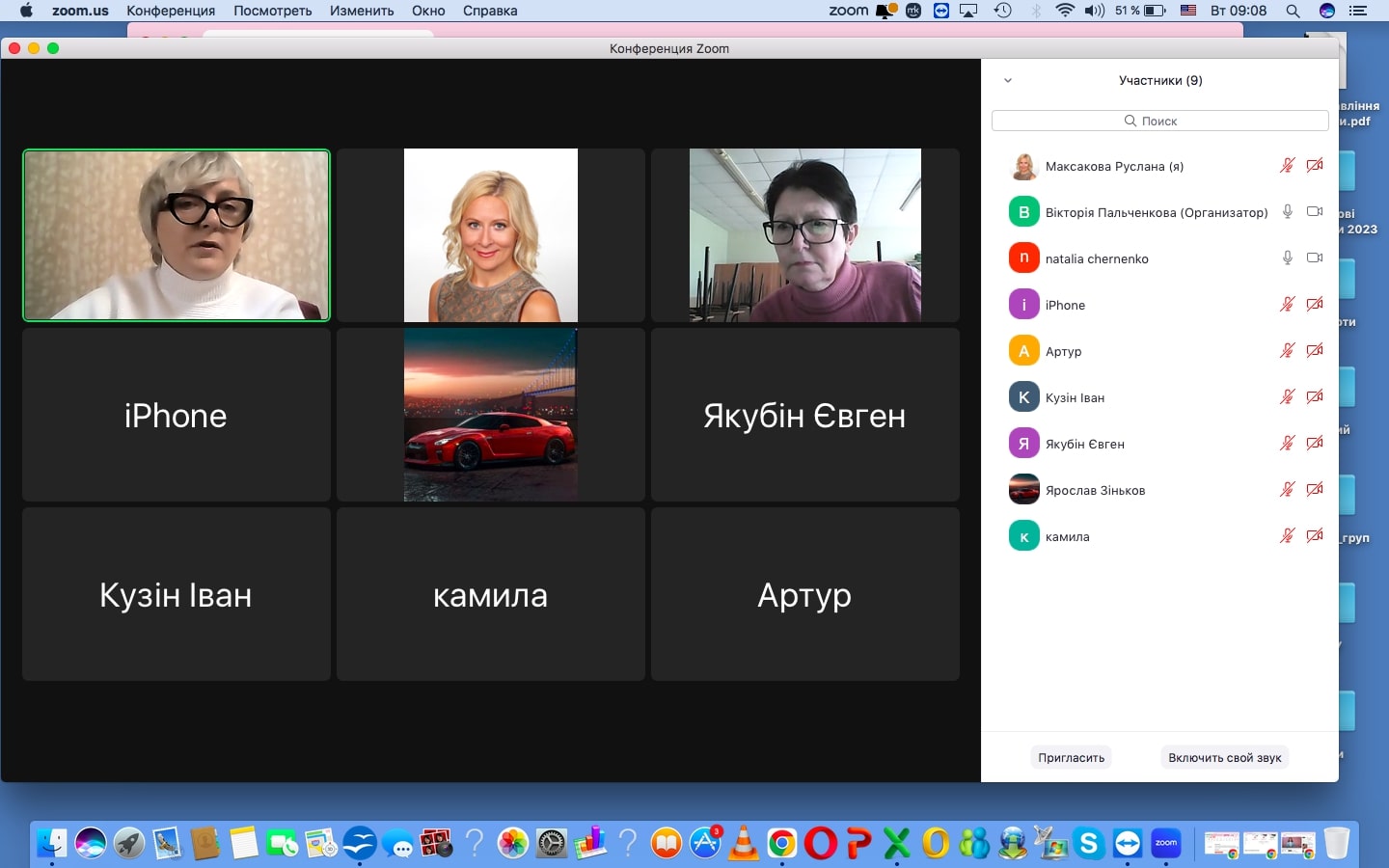Collapse the participants panel with chevron
1389x868 pixels.
[1008, 81]
